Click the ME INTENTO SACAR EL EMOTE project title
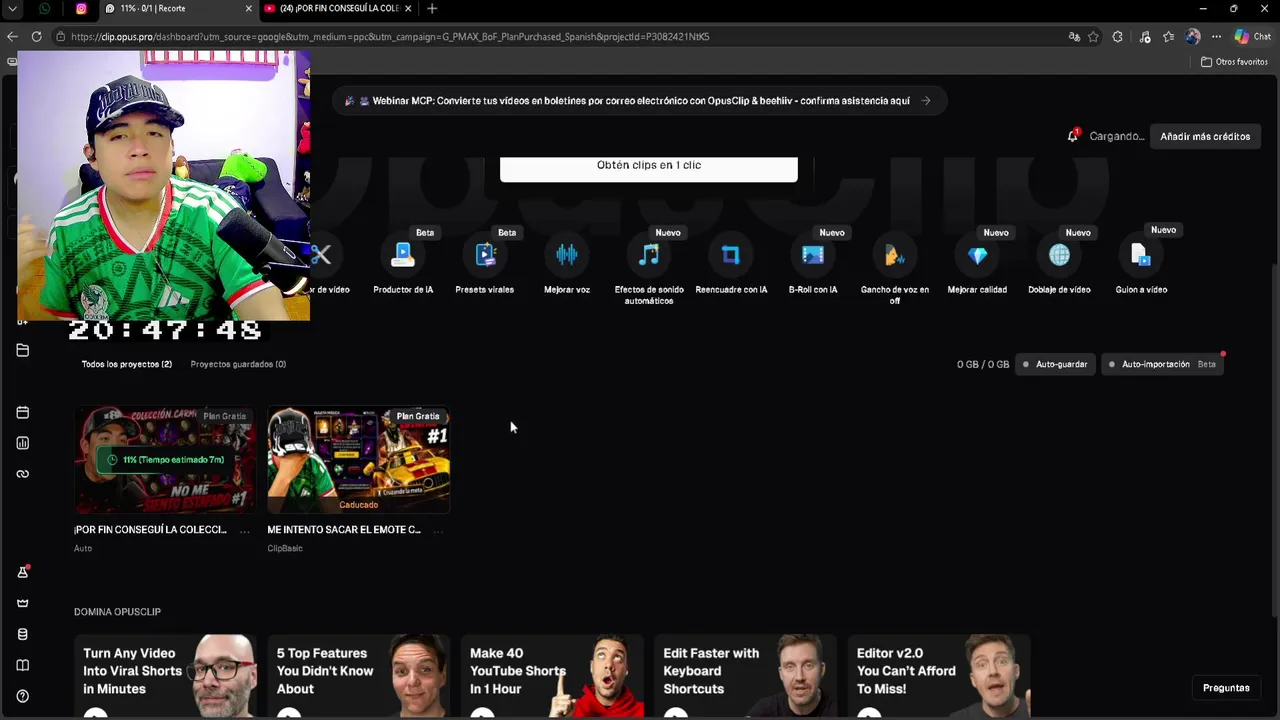Viewport: 1280px width, 720px height. pos(344,530)
